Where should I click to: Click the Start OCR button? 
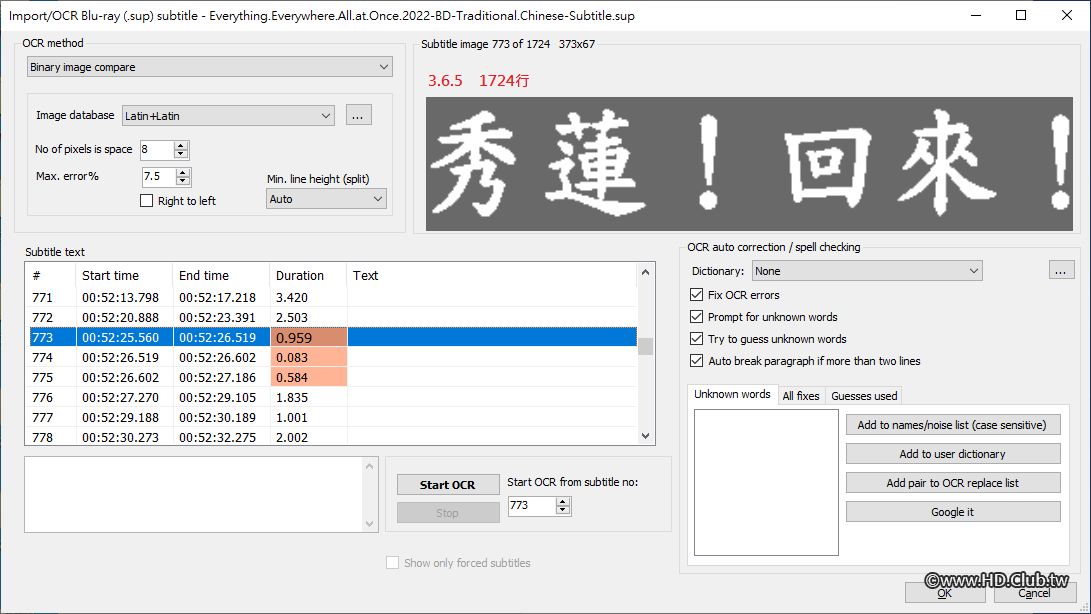pyautogui.click(x=448, y=485)
